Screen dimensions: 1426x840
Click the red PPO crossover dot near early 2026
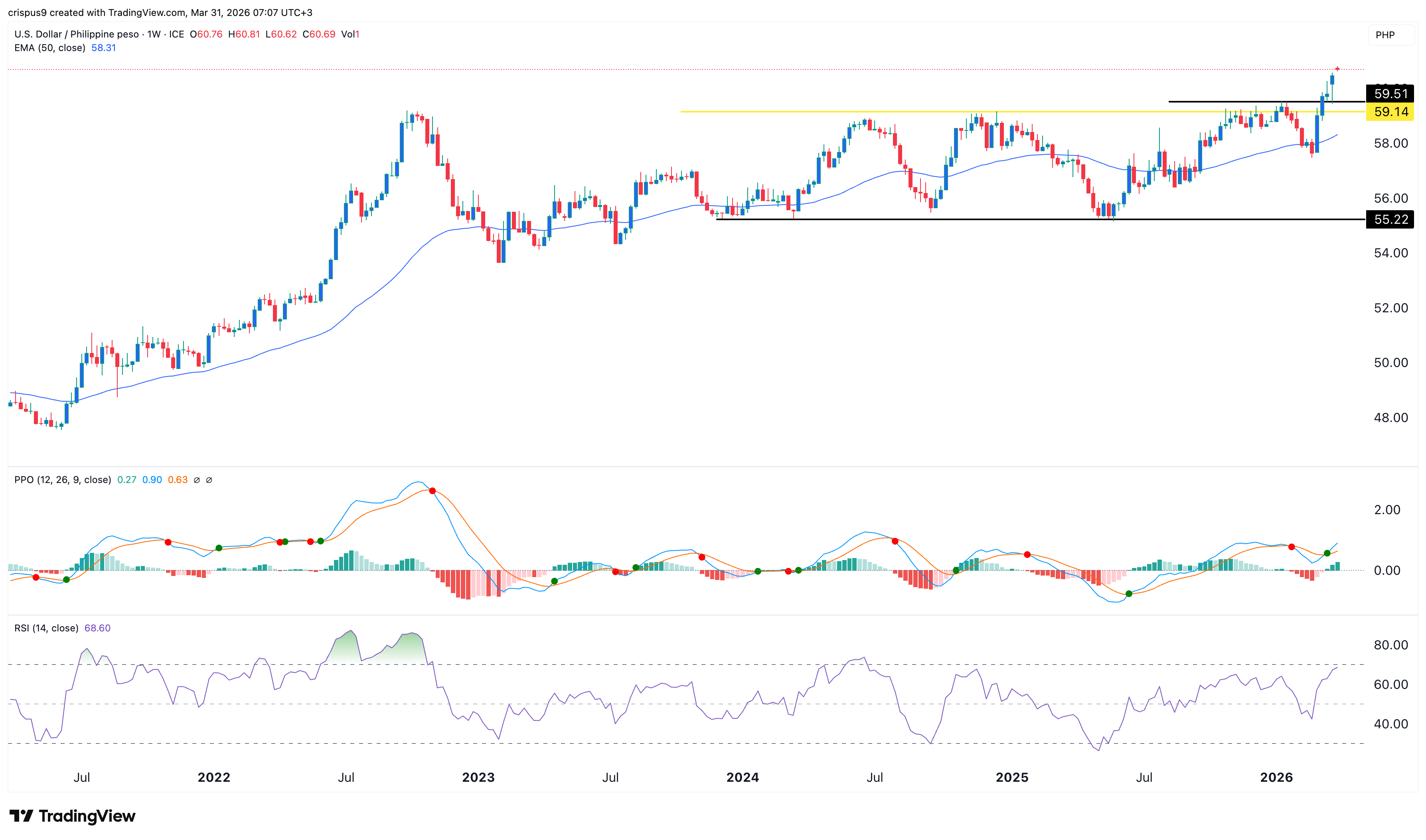click(x=1291, y=547)
